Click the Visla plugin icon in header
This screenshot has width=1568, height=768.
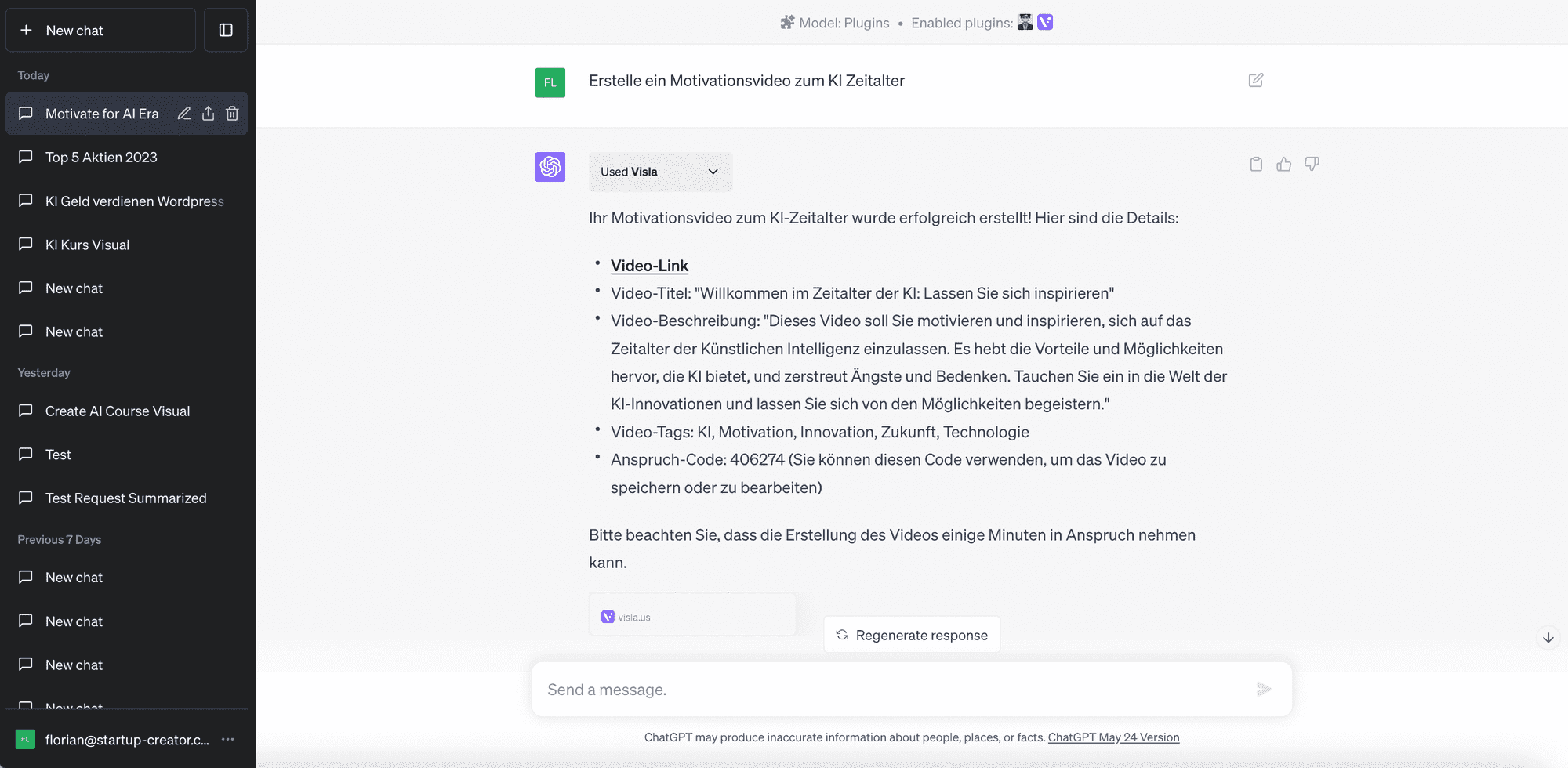(1045, 22)
